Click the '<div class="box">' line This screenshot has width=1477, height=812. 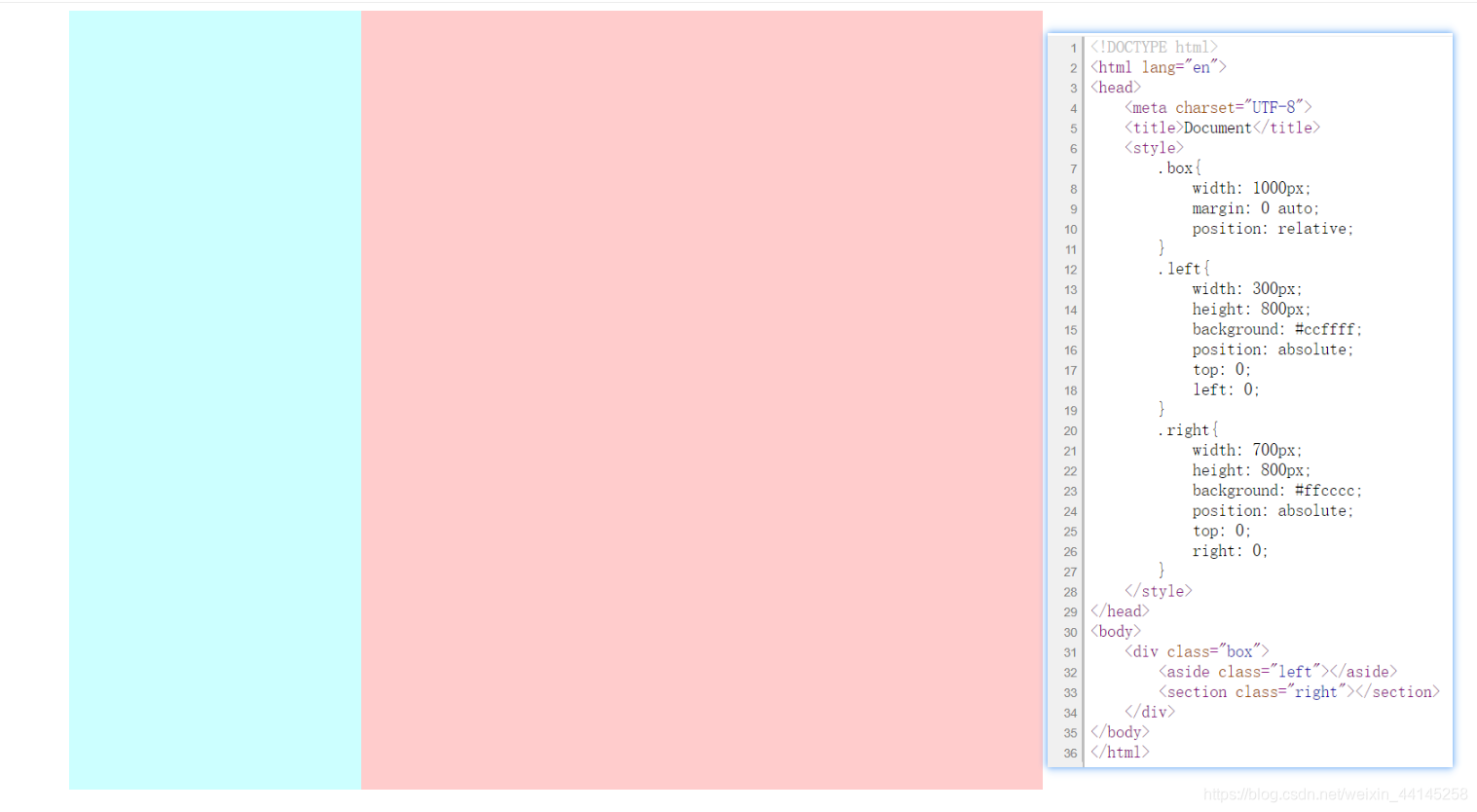(1197, 651)
